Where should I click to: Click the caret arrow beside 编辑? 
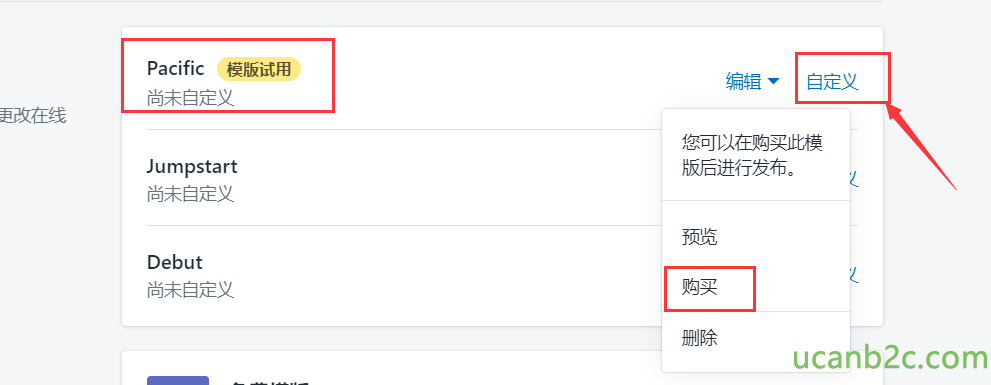[773, 82]
